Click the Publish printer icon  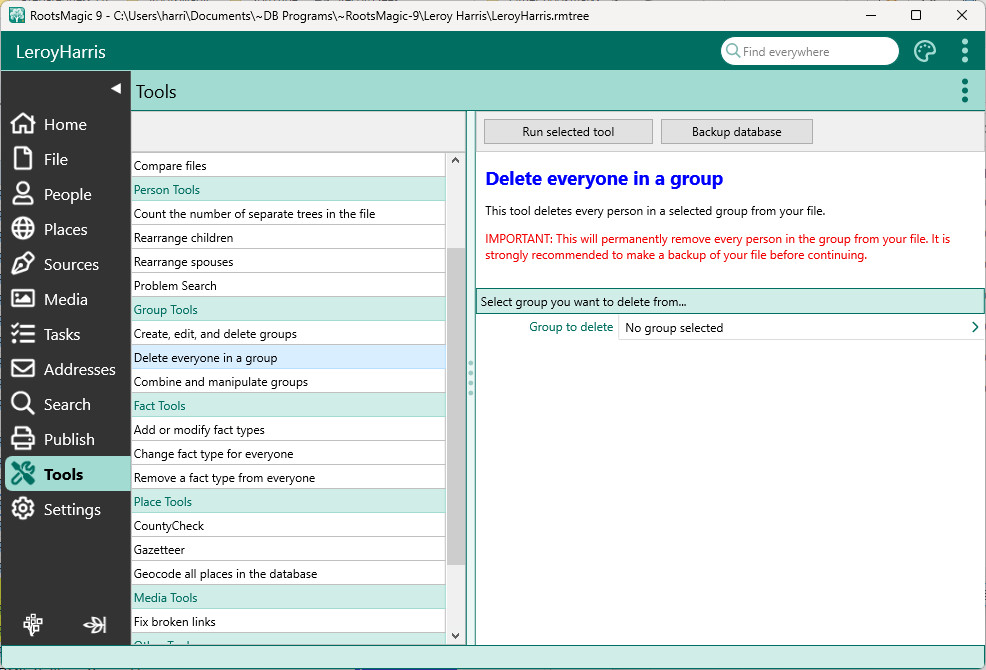(23, 440)
